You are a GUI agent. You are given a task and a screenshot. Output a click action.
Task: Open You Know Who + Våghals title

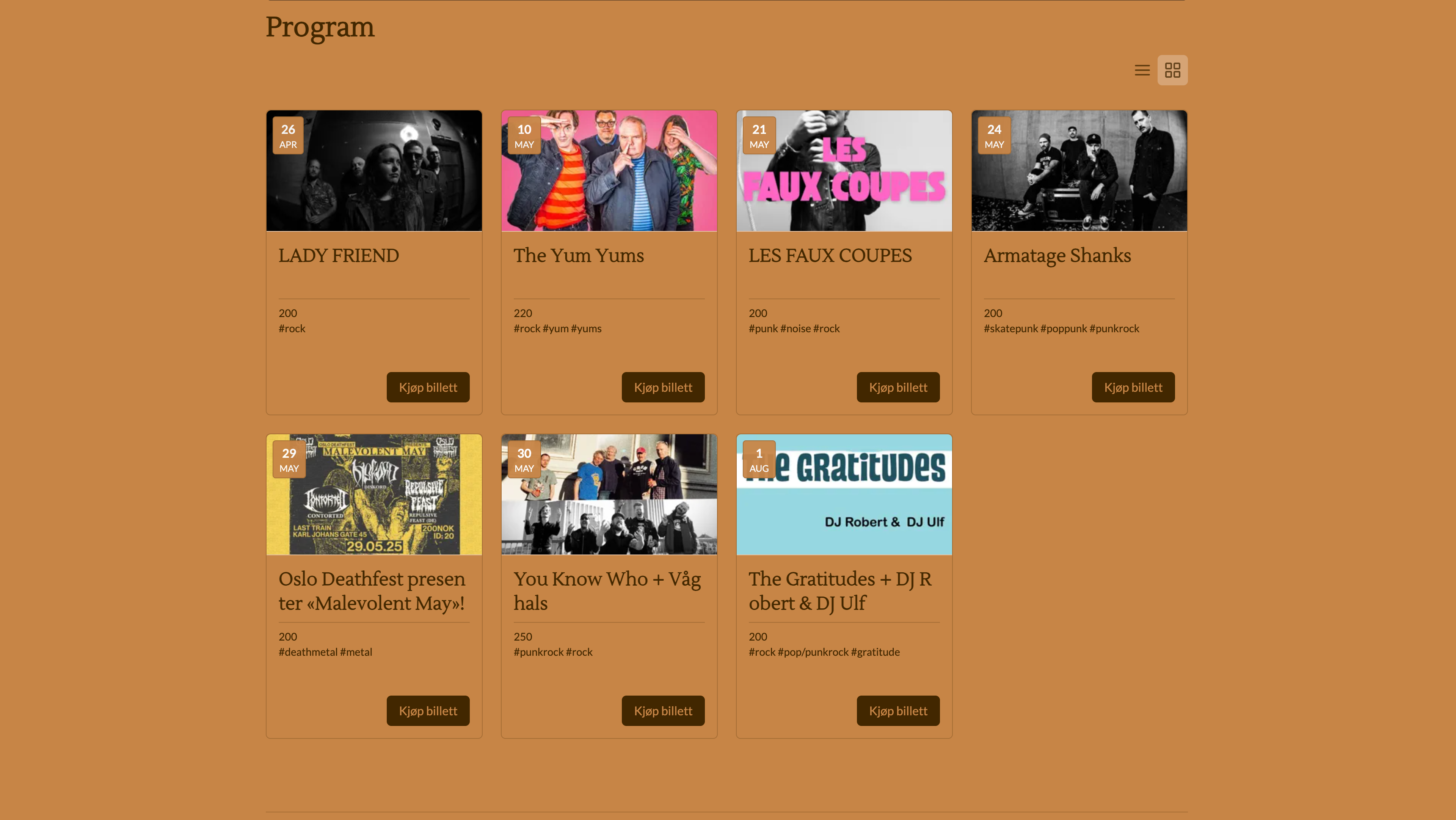point(607,591)
